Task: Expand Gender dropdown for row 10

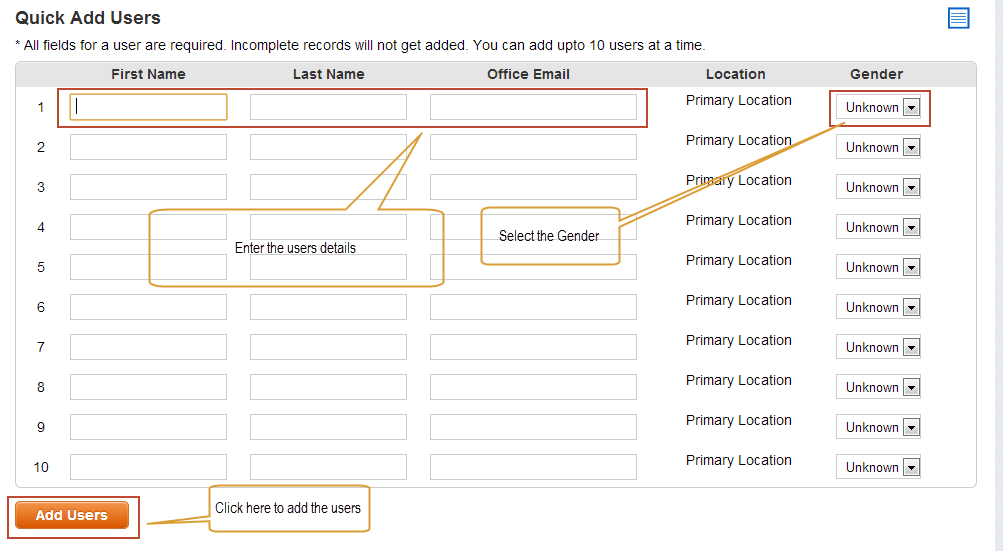Action: (878, 467)
